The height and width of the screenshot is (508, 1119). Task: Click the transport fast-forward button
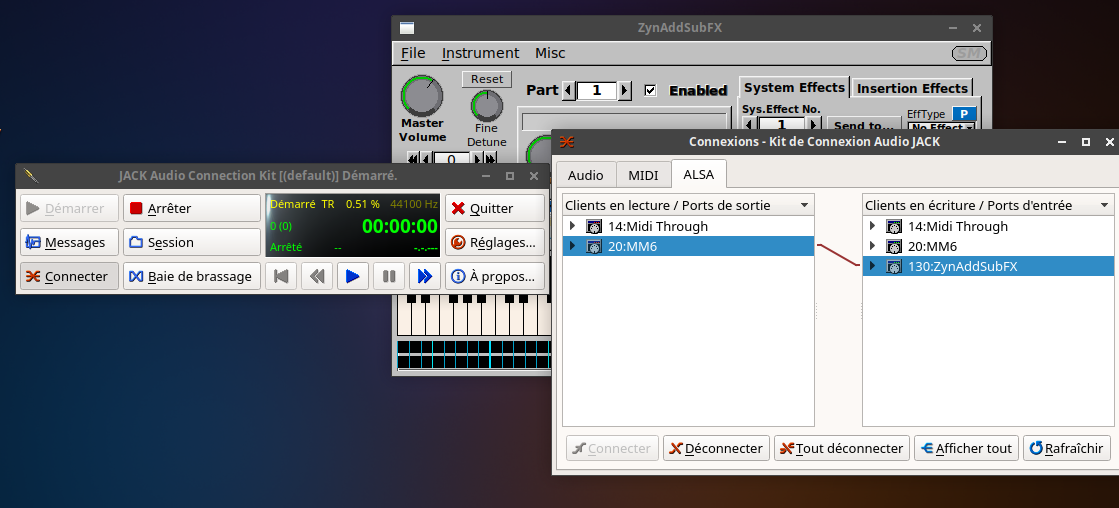[425, 276]
